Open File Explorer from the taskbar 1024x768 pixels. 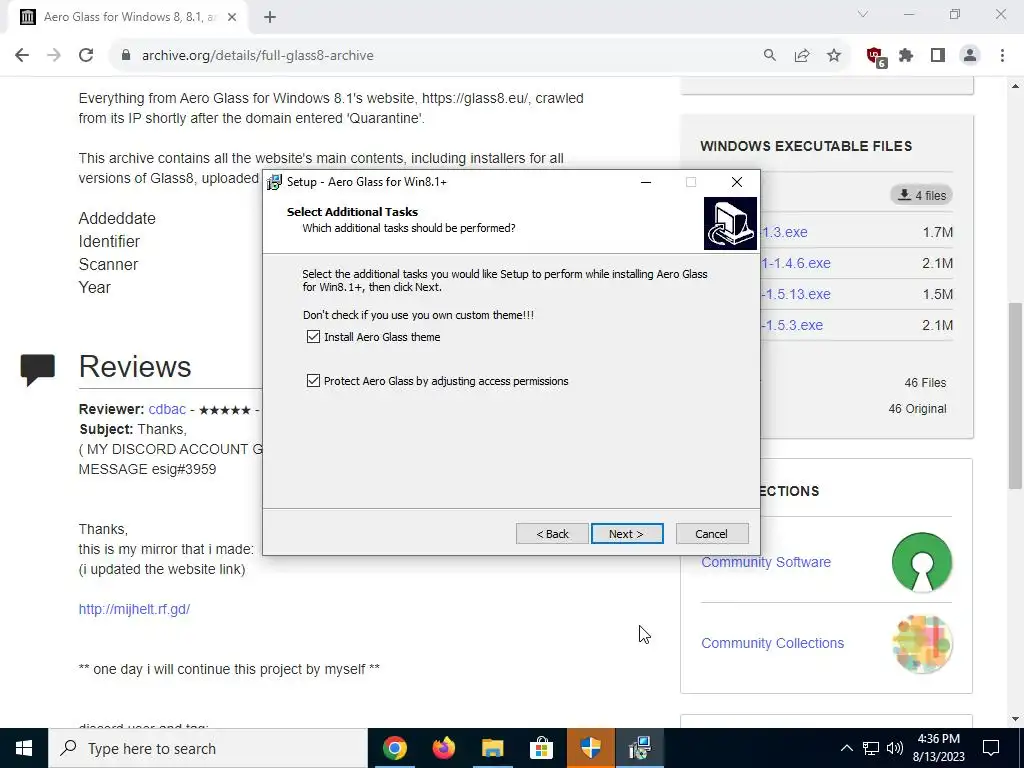point(493,748)
